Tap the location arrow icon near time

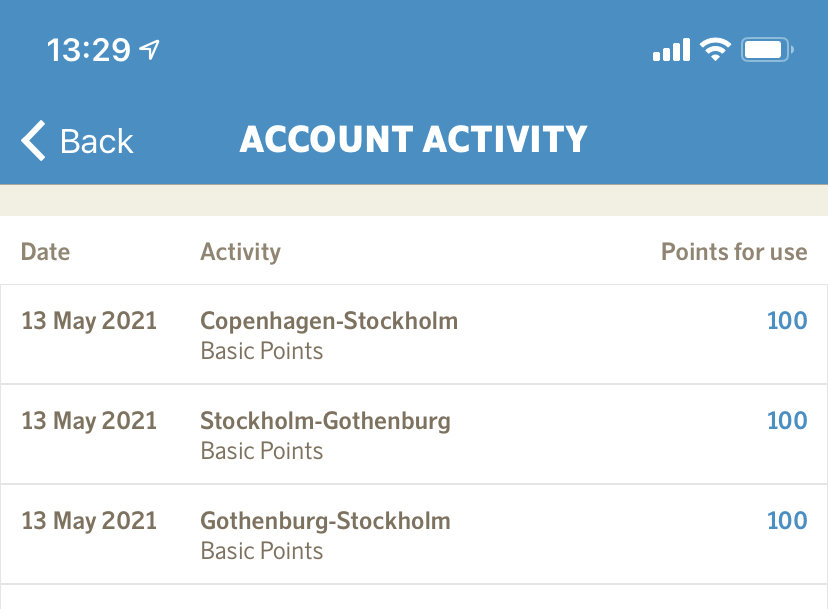150,49
